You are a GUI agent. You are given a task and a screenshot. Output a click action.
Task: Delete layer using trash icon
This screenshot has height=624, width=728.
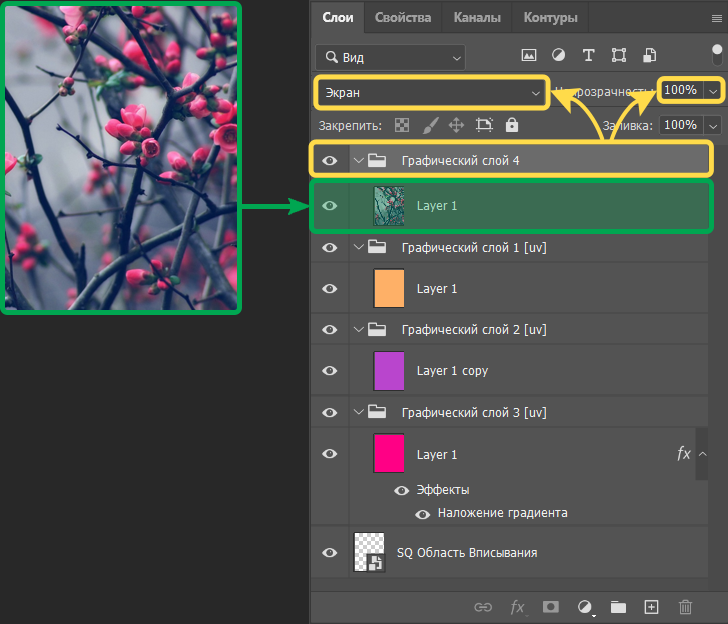[685, 606]
